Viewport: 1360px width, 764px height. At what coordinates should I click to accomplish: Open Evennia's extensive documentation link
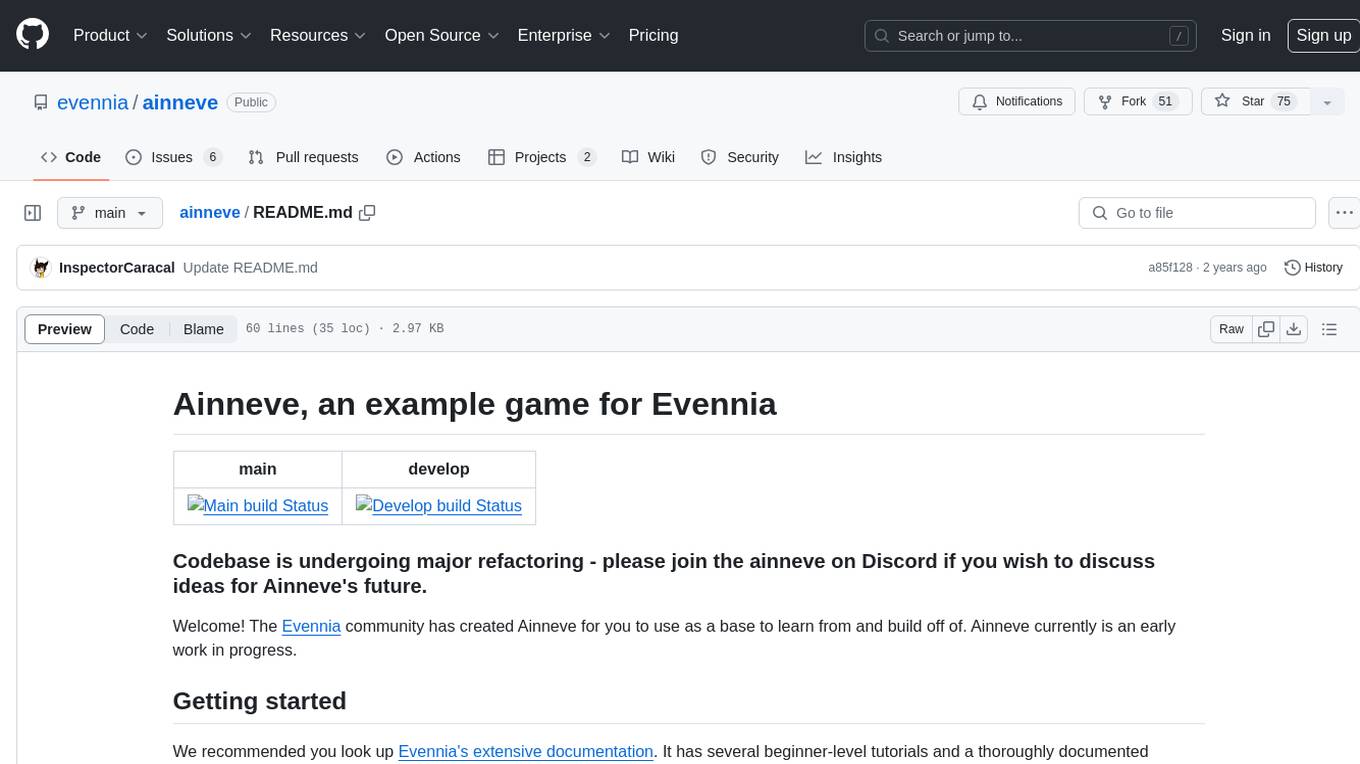pos(526,751)
